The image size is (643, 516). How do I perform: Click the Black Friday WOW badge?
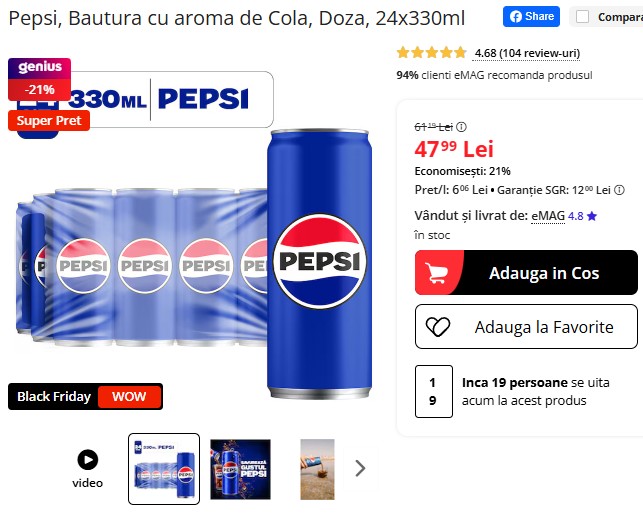click(x=85, y=396)
